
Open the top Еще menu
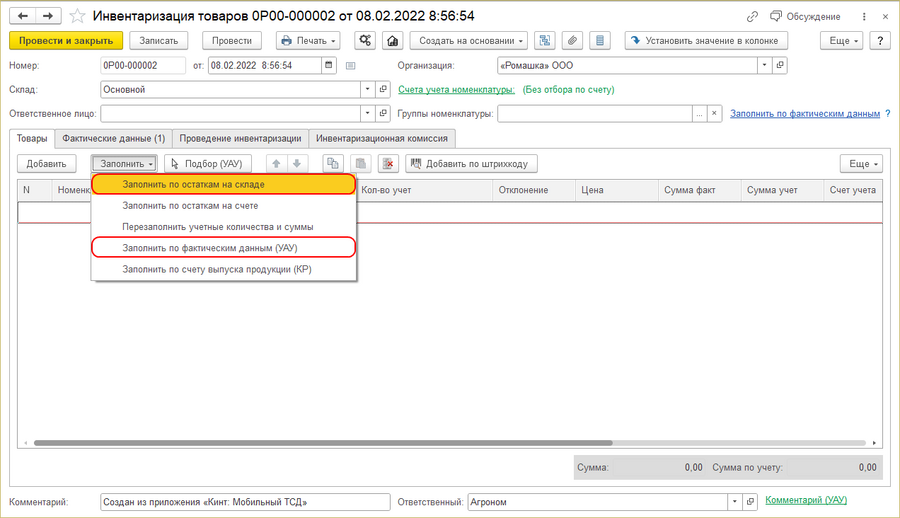point(842,41)
